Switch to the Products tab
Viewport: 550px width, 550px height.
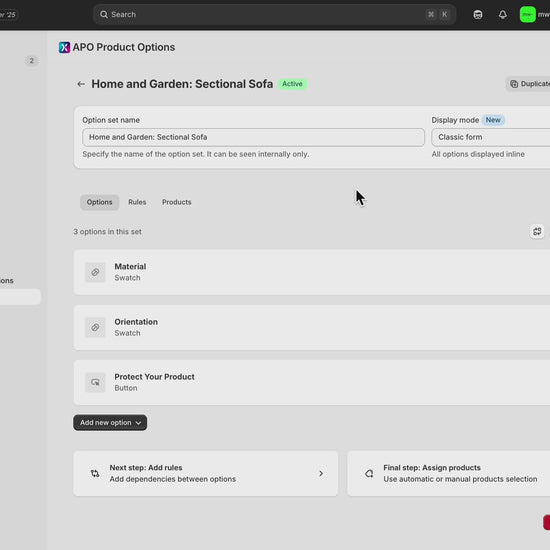pos(177,202)
